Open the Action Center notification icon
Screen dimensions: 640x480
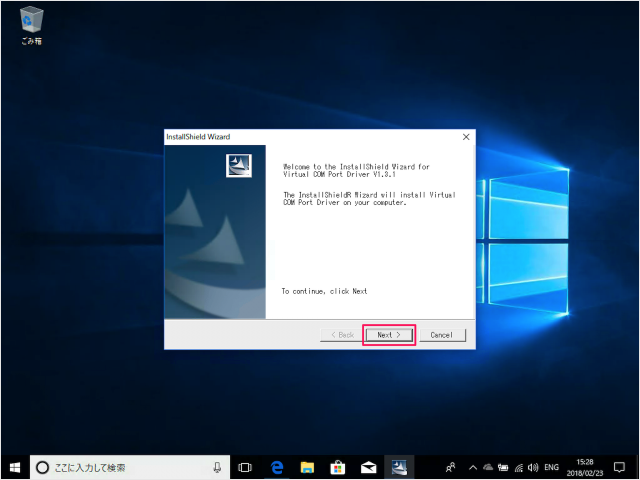coord(620,467)
